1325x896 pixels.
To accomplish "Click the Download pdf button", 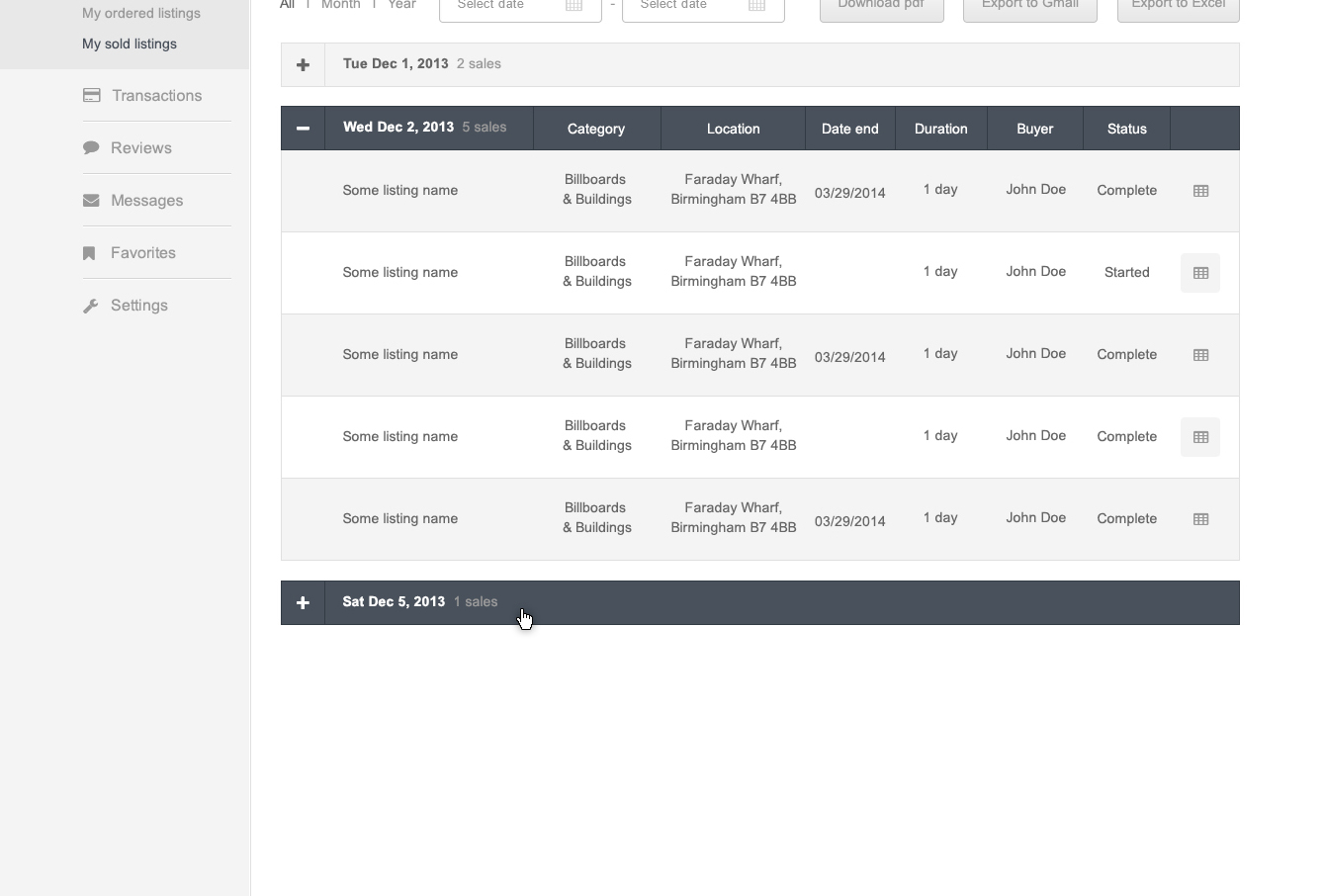I will click(882, 9).
